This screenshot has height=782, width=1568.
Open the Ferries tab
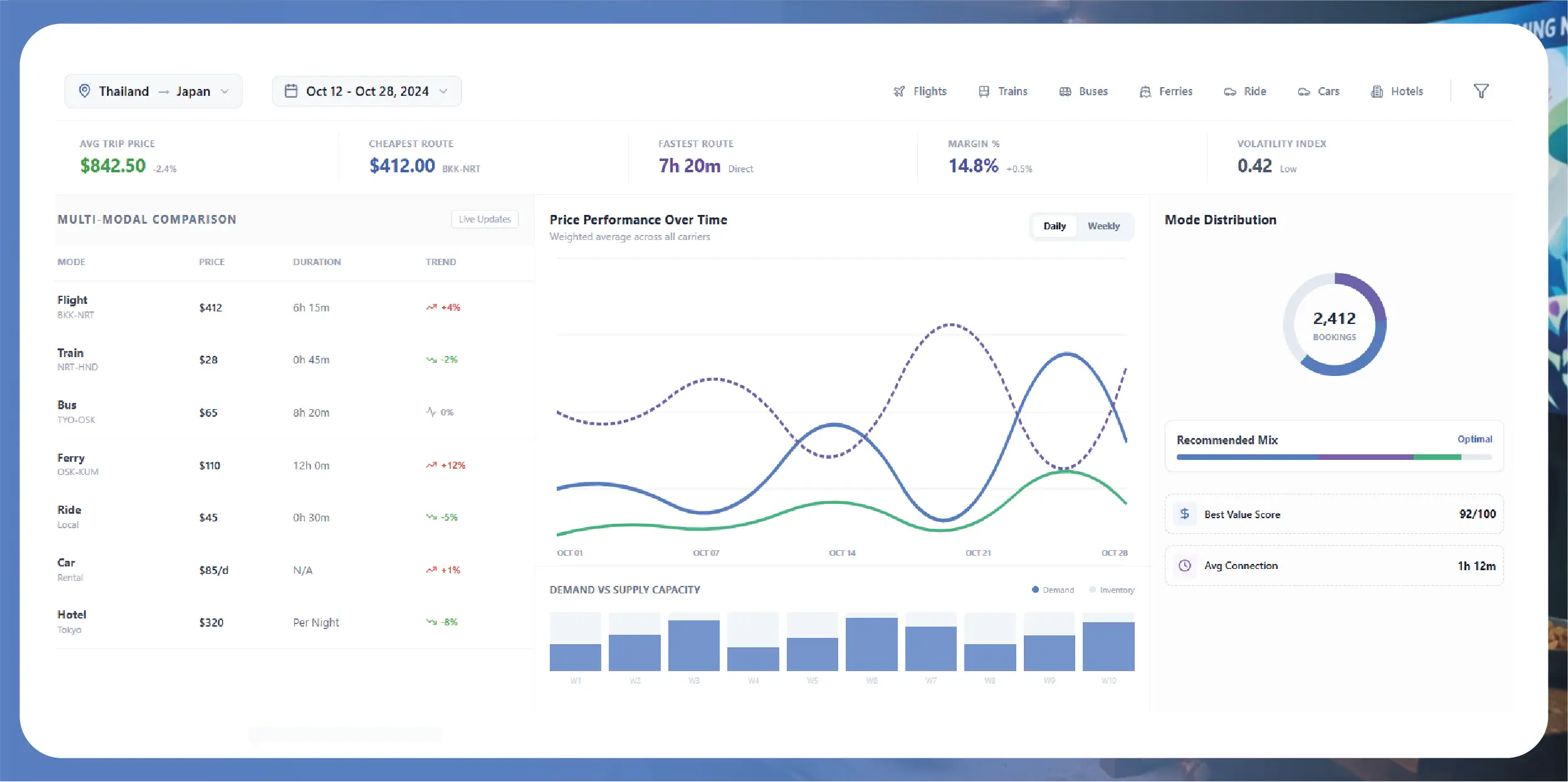[x=1165, y=91]
